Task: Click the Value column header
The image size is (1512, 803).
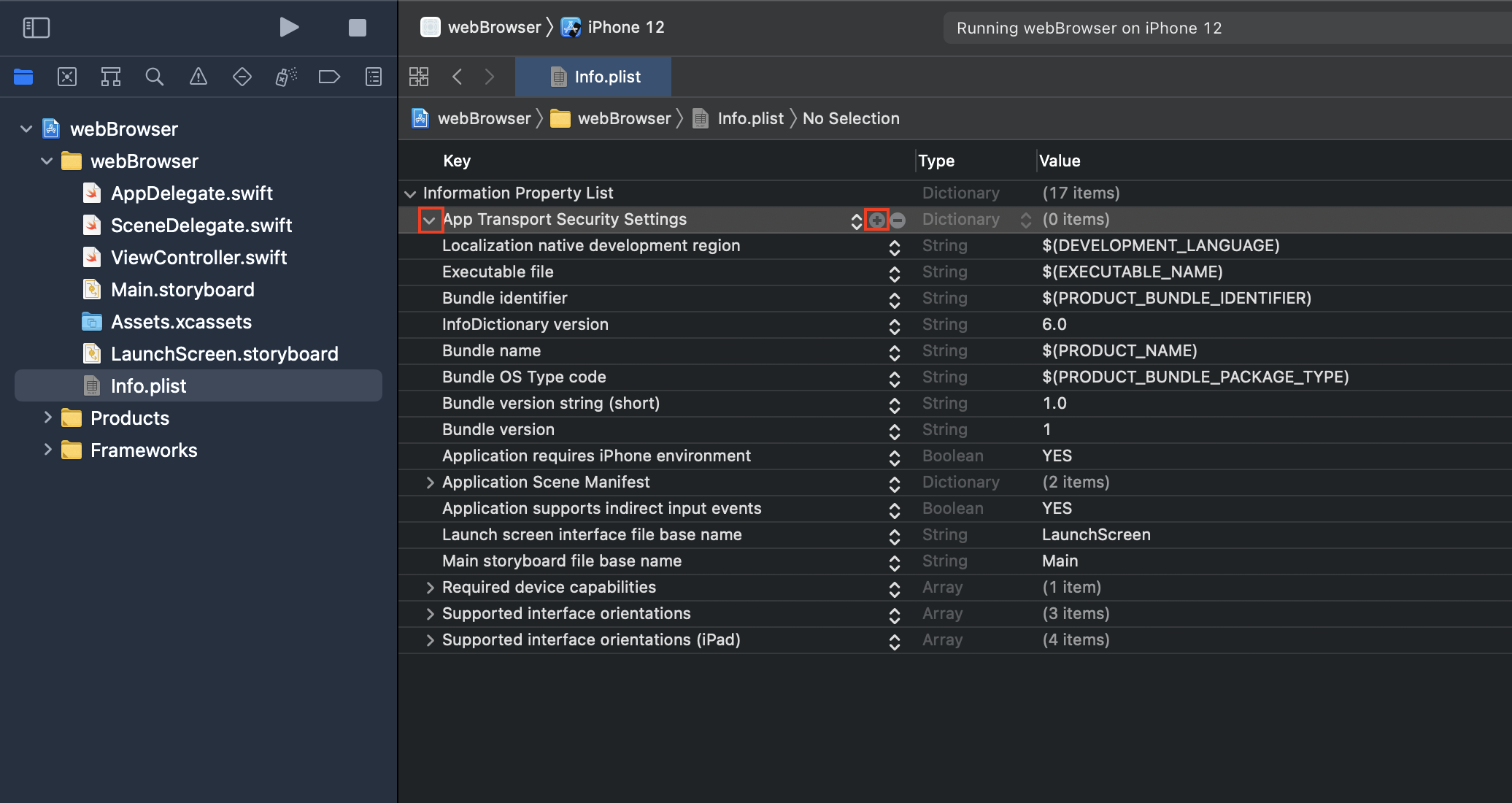Action: click(x=1060, y=161)
